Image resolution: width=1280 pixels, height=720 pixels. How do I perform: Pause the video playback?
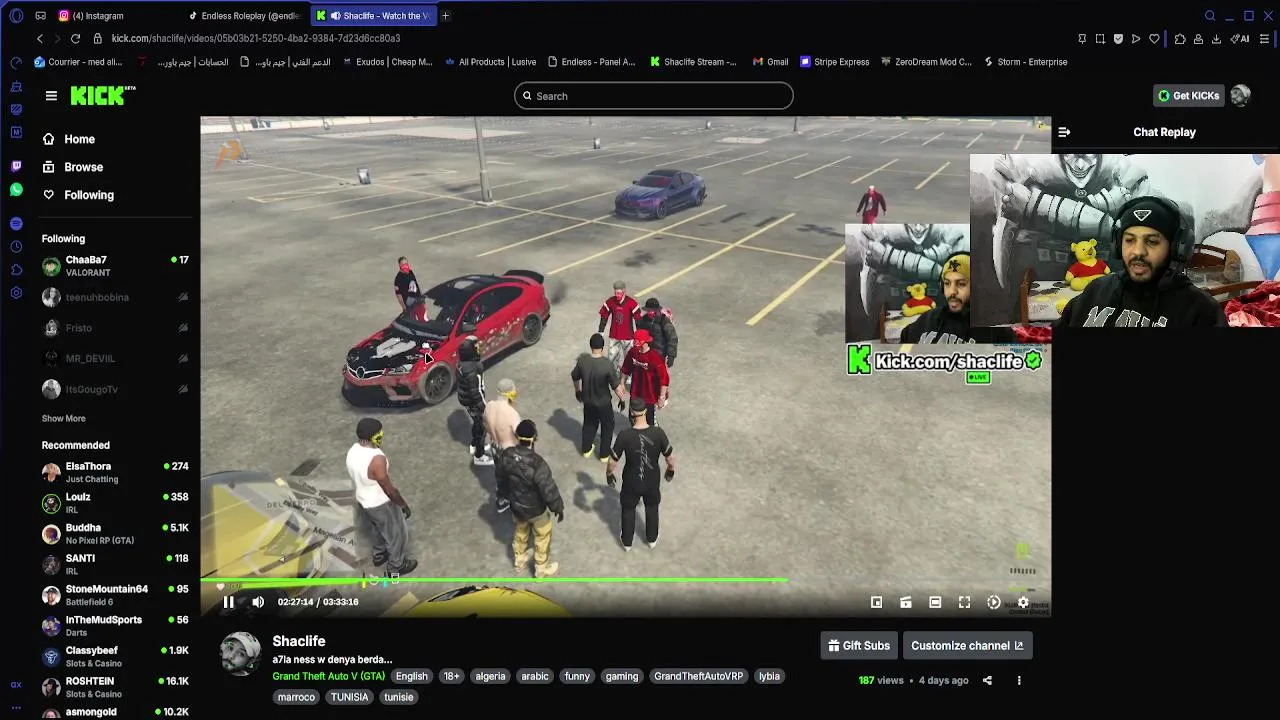(x=228, y=602)
